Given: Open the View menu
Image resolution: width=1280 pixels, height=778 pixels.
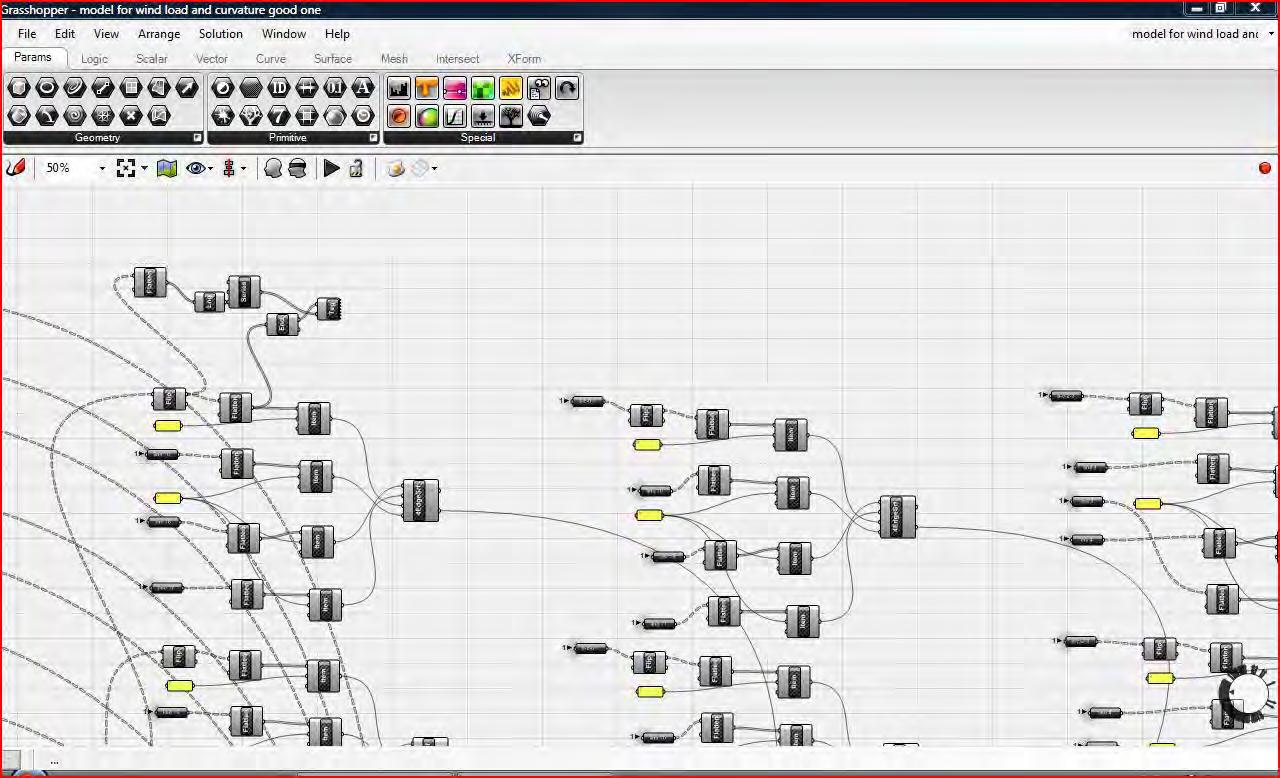Looking at the screenshot, I should coord(106,34).
